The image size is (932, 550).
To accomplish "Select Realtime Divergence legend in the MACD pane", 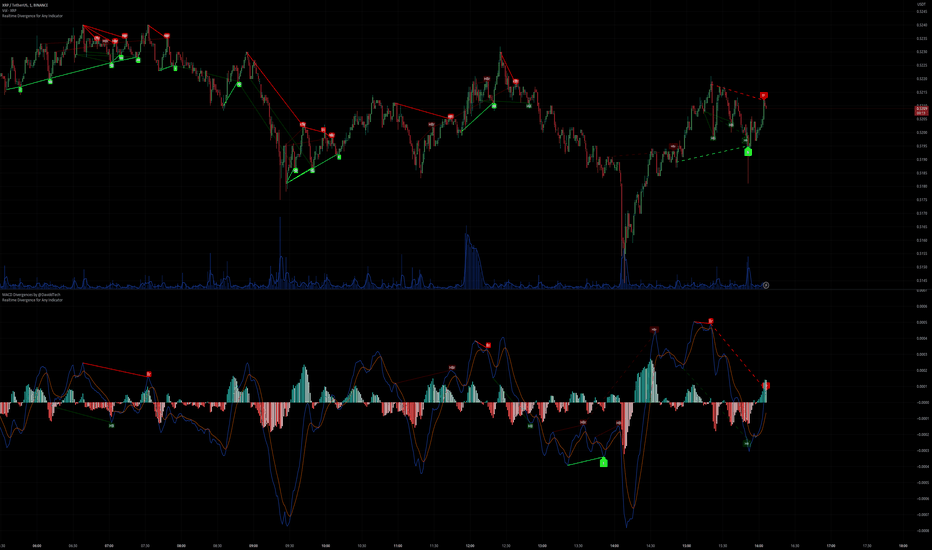I will [x=32, y=300].
